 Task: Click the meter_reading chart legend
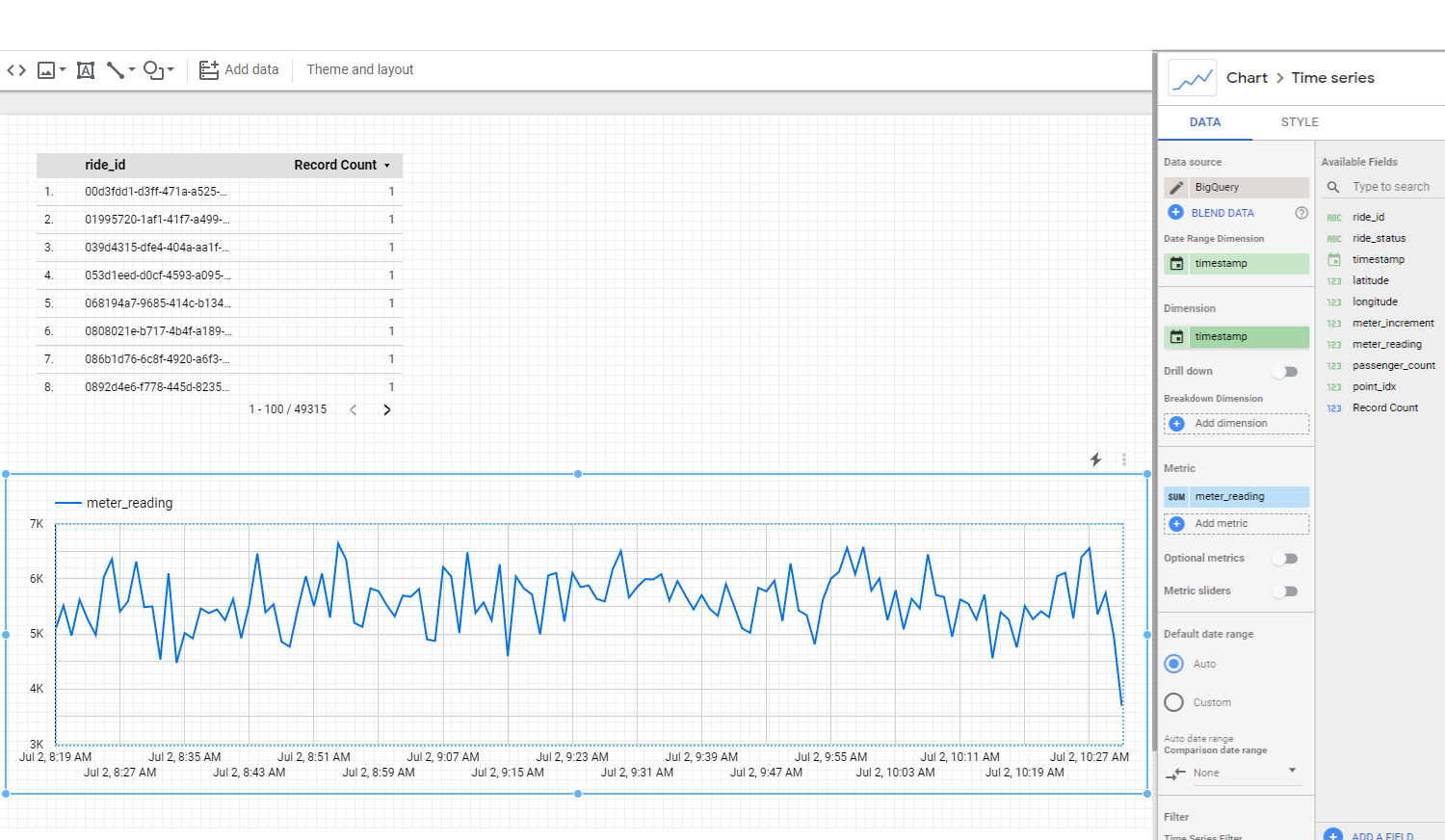coord(115,503)
